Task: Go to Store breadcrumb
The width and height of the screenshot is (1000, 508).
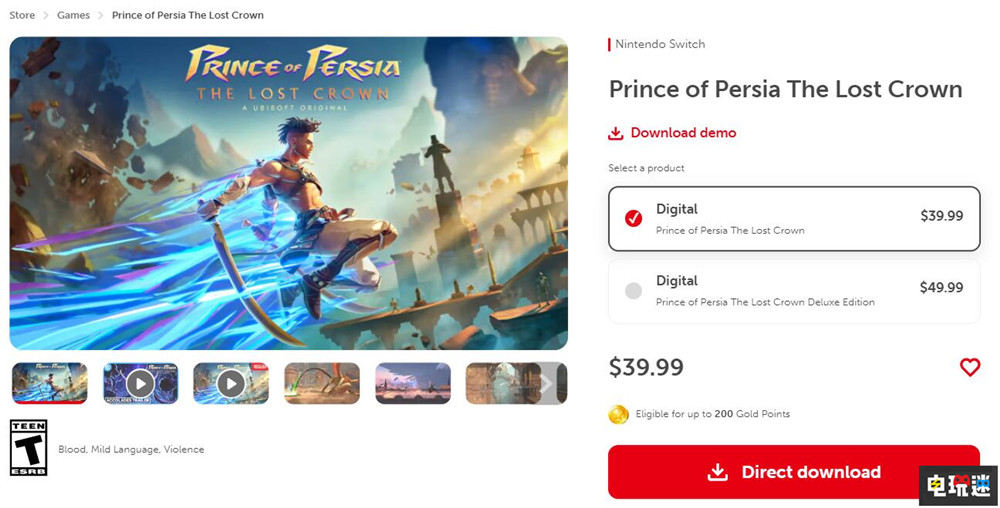Action: tap(22, 15)
